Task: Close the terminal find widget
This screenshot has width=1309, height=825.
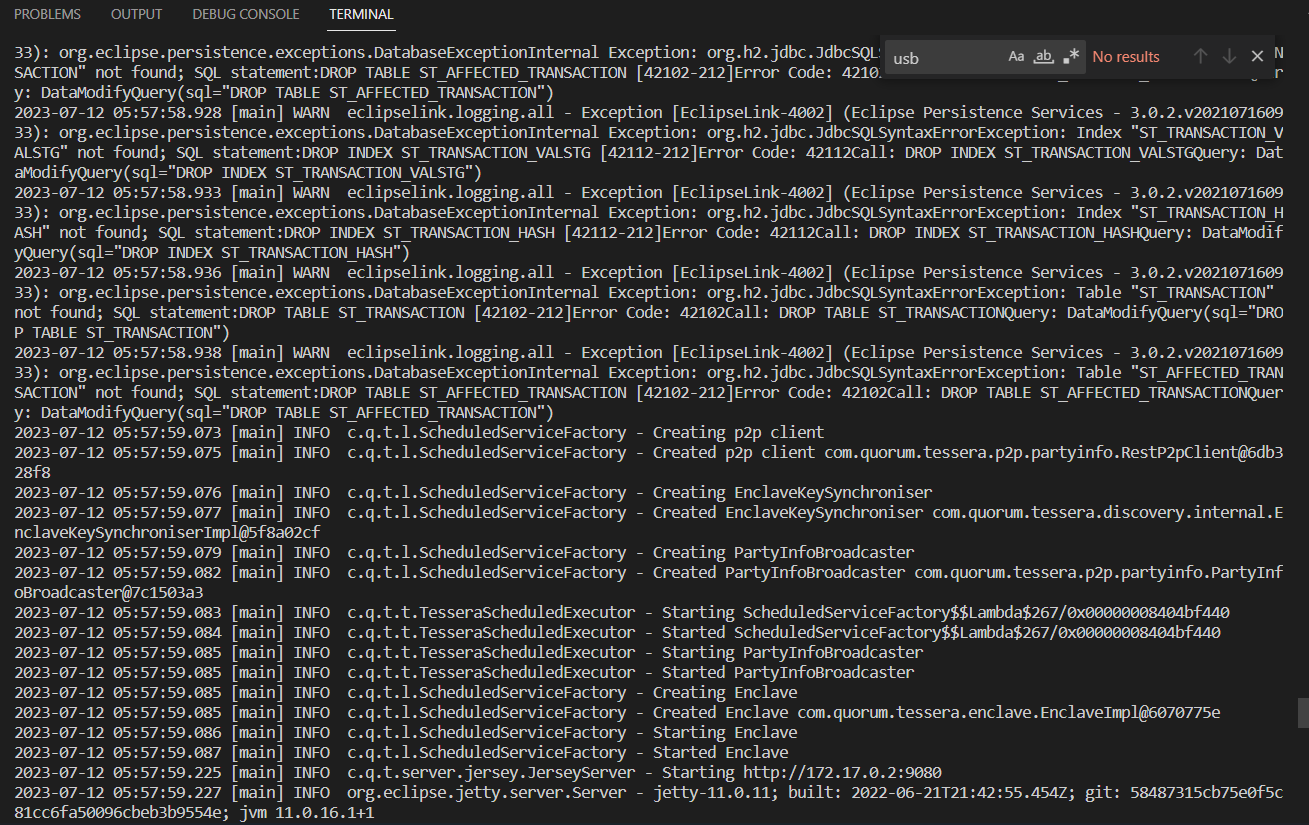Action: [1256, 56]
